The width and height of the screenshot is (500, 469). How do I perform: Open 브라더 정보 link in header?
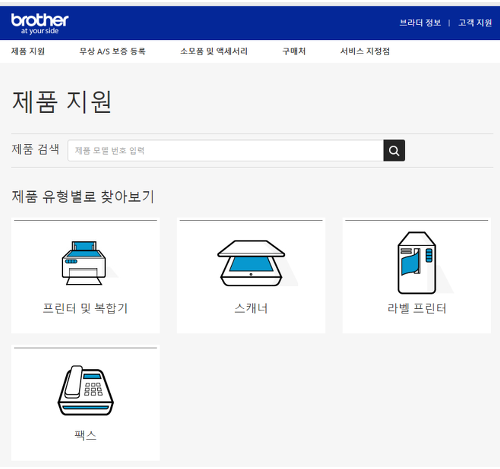coord(420,23)
